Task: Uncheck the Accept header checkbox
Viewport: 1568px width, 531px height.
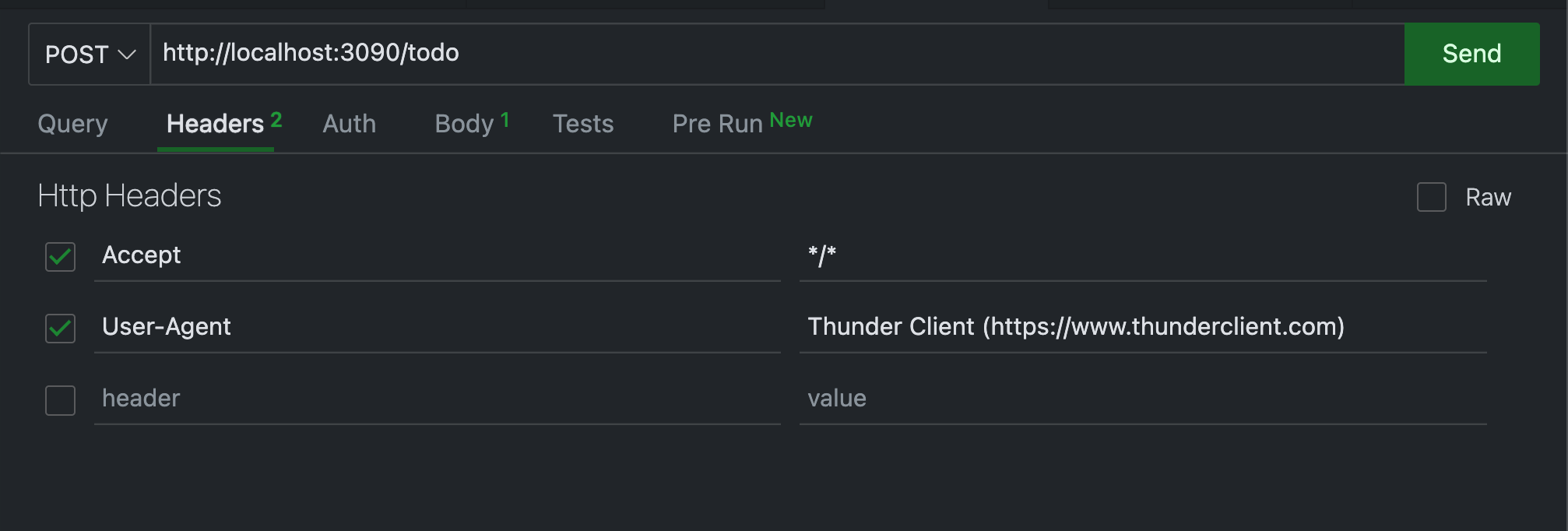Action: (60, 256)
